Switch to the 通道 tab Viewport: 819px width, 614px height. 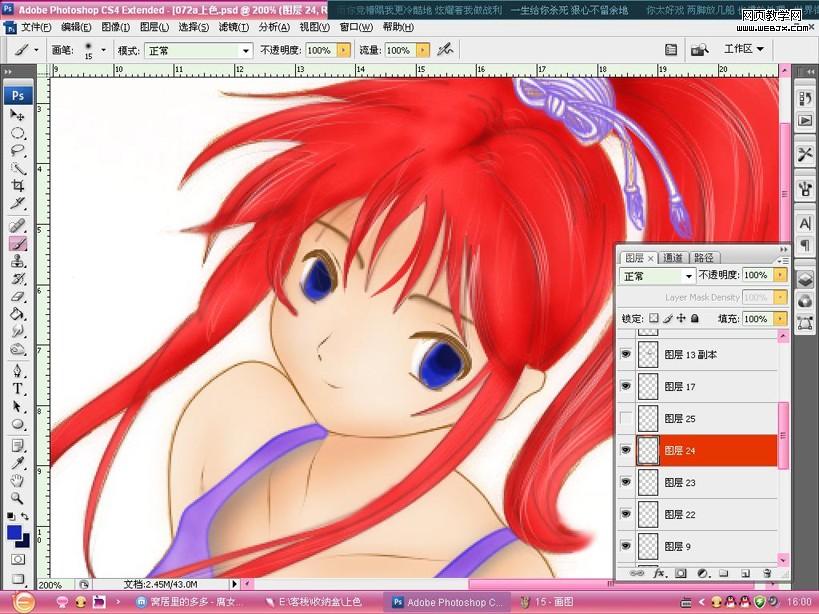pos(673,257)
